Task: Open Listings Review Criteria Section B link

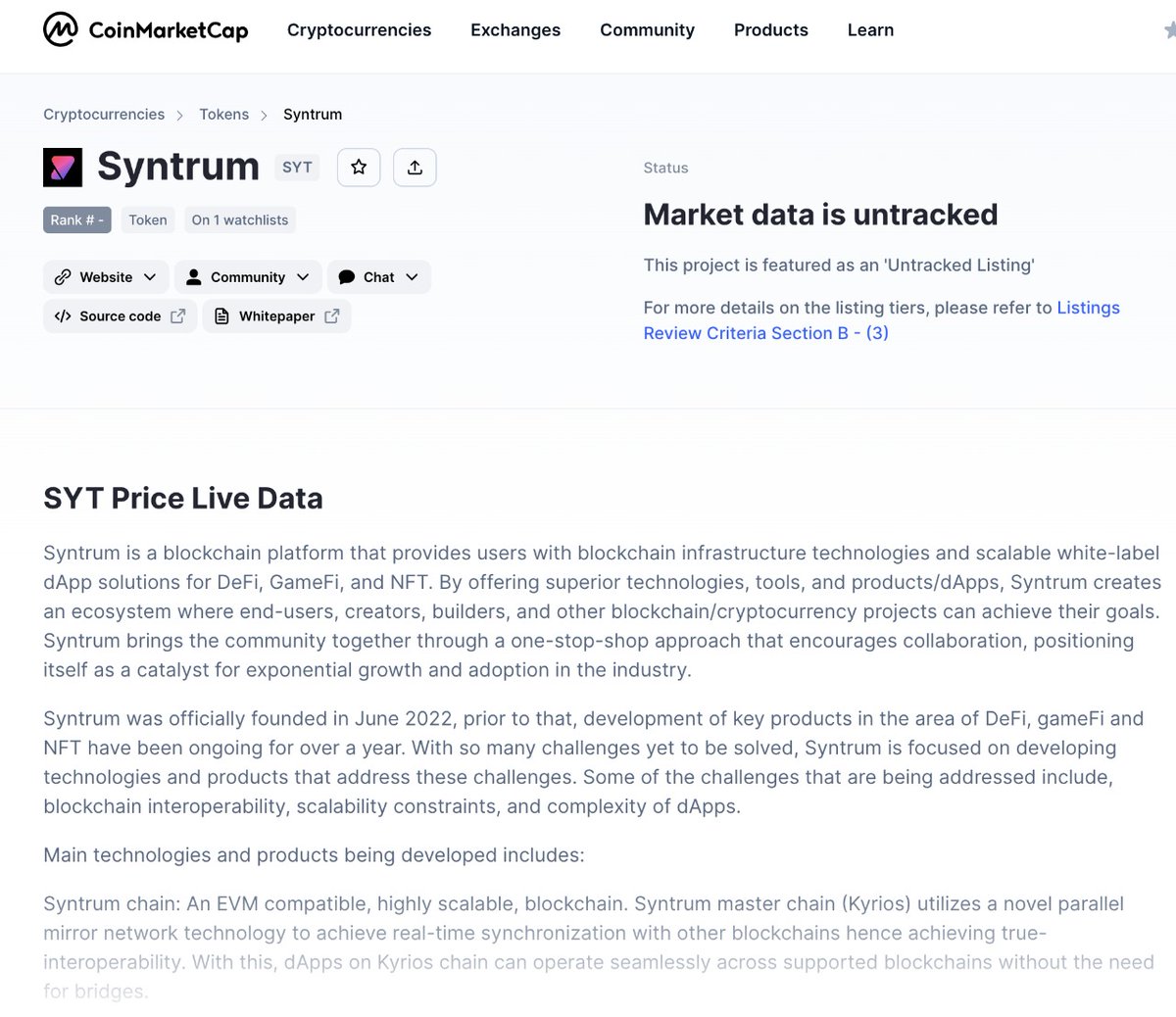Action: tap(882, 320)
